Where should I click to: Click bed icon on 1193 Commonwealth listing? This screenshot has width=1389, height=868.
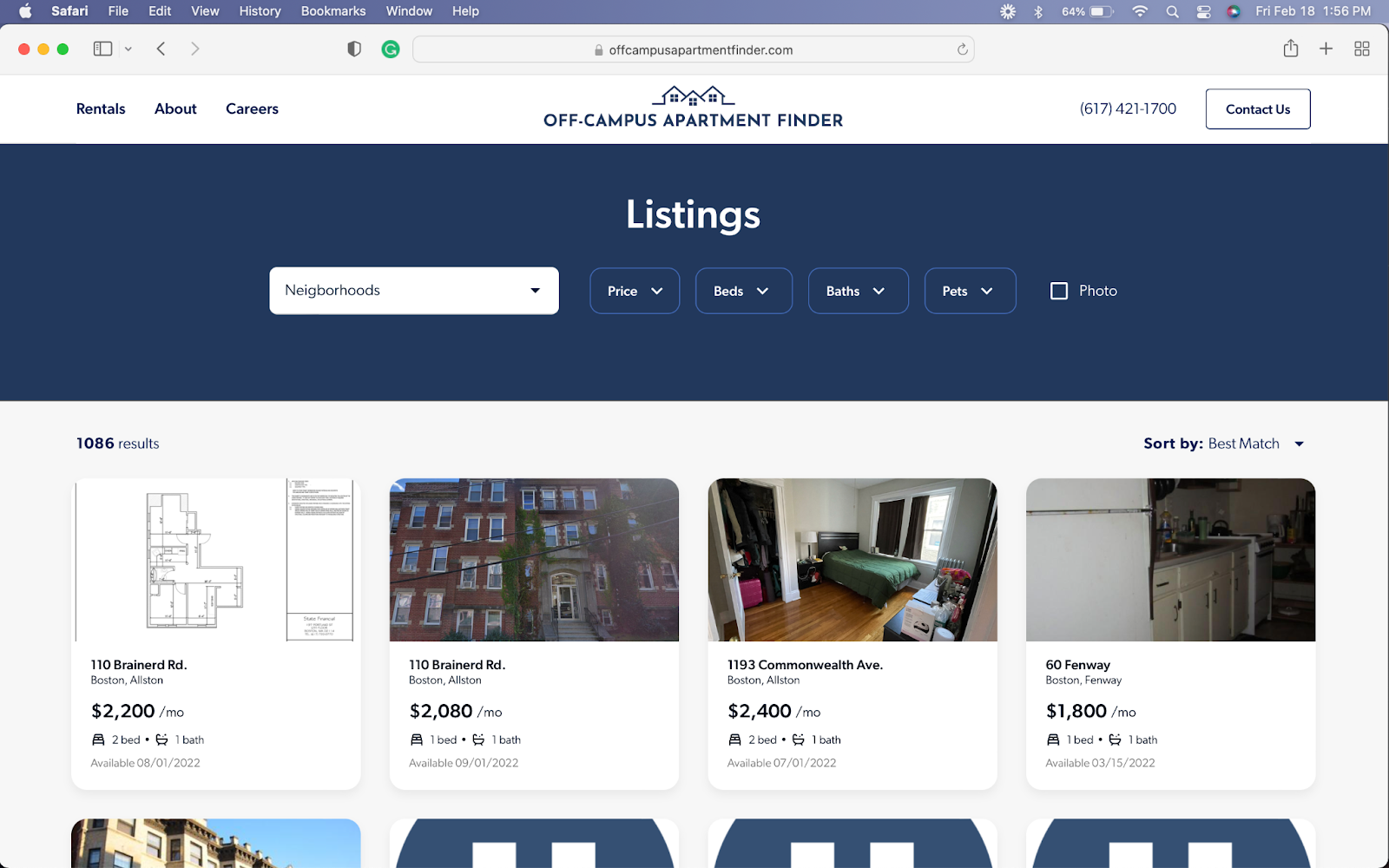click(x=734, y=740)
